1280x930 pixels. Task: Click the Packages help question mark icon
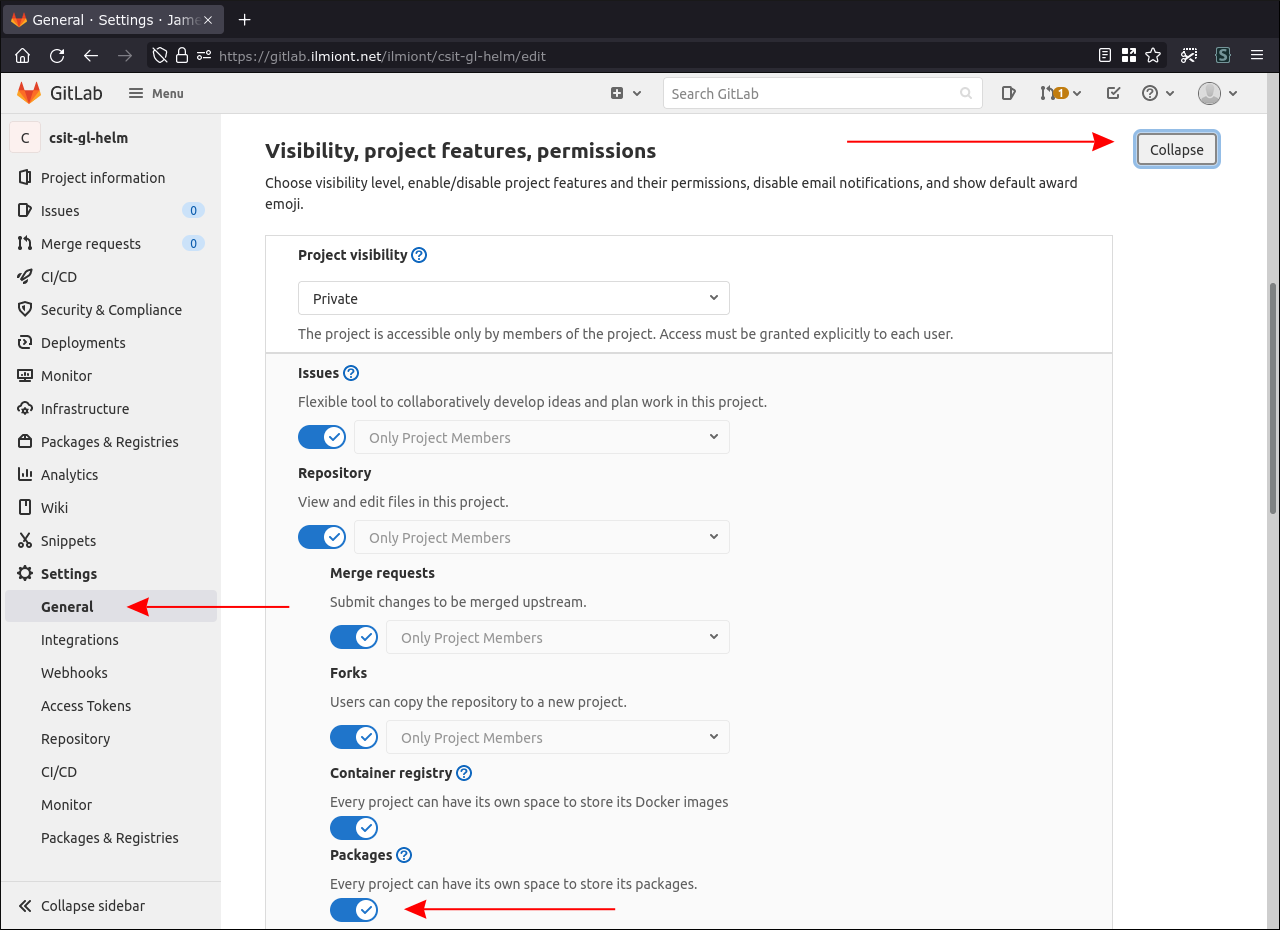403,855
